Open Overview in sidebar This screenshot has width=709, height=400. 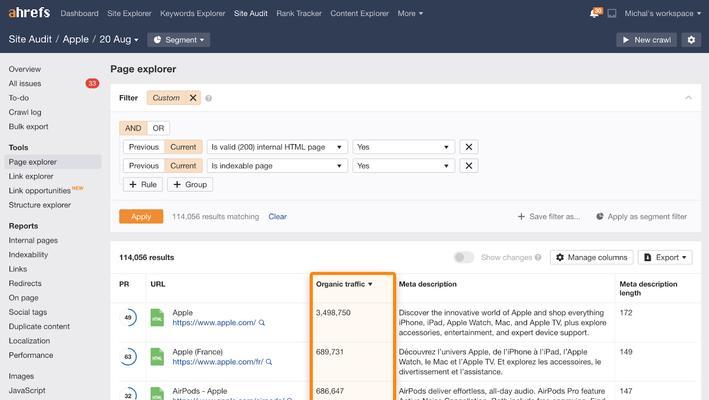pyautogui.click(x=25, y=69)
